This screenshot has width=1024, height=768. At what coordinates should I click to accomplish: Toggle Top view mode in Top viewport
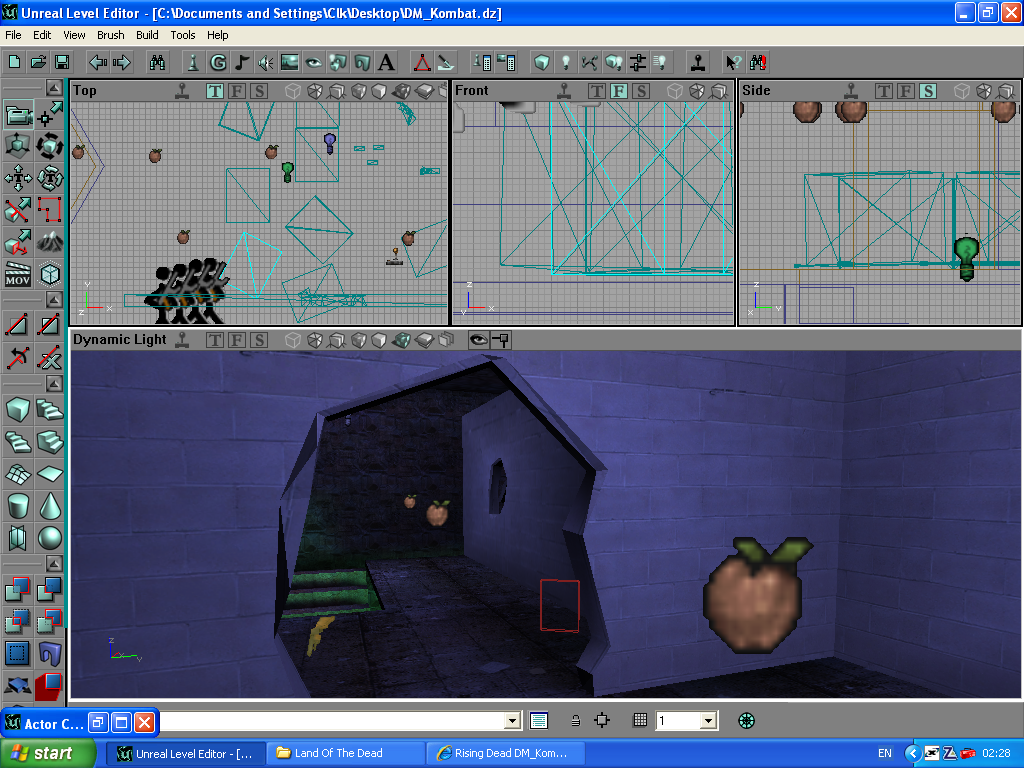[215, 91]
